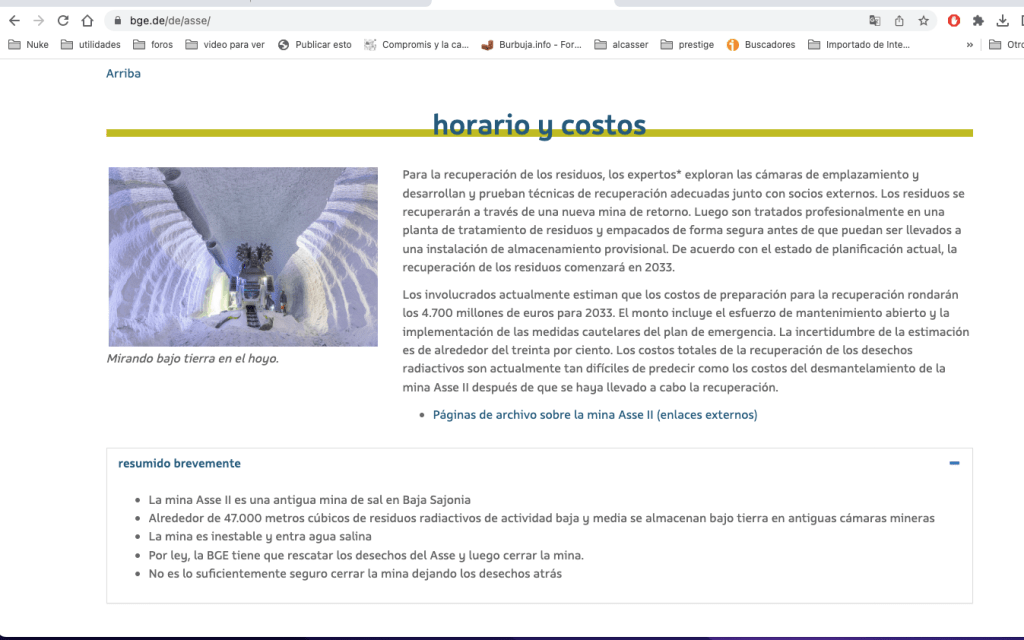Reload the current page

click(x=63, y=20)
